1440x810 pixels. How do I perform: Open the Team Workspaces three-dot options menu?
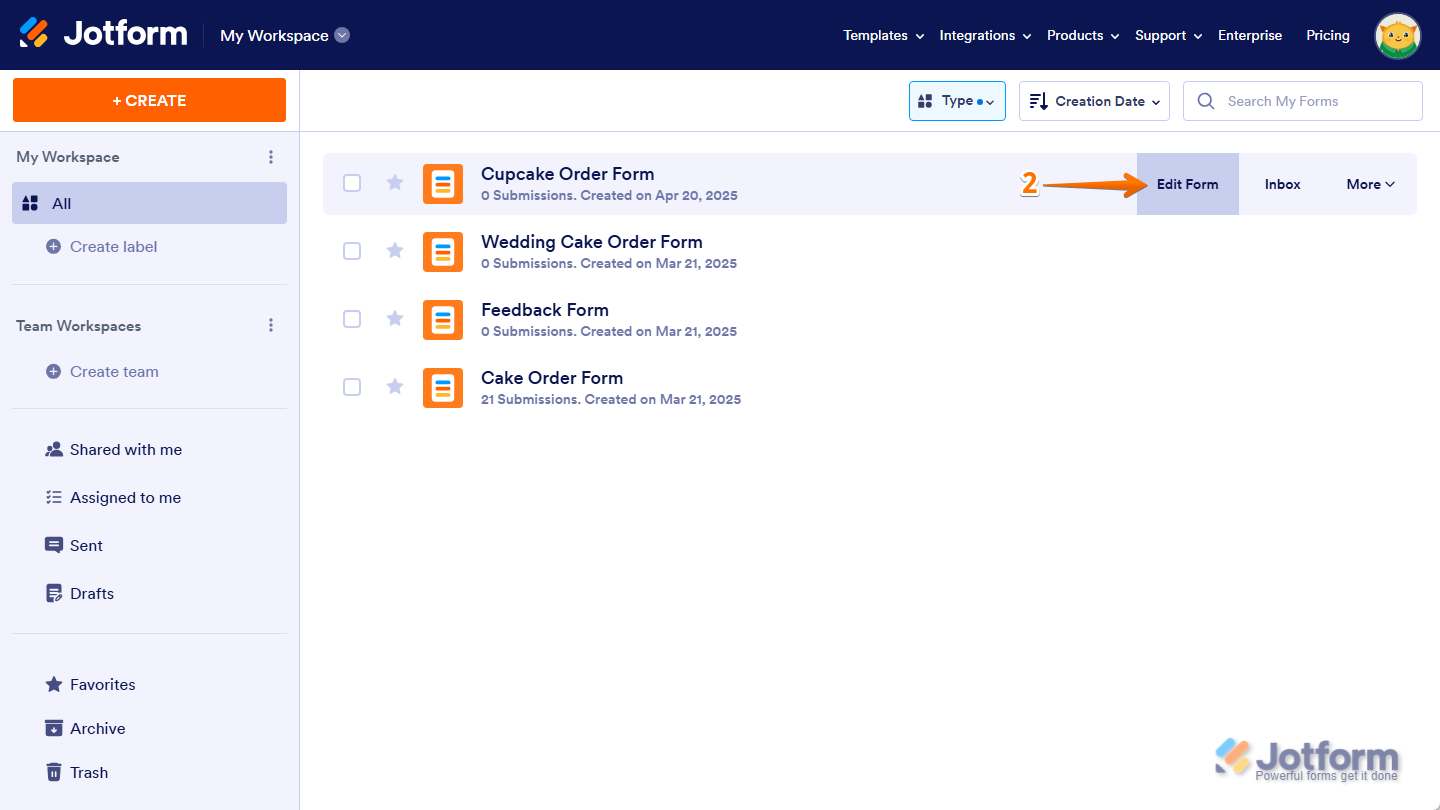(x=270, y=326)
